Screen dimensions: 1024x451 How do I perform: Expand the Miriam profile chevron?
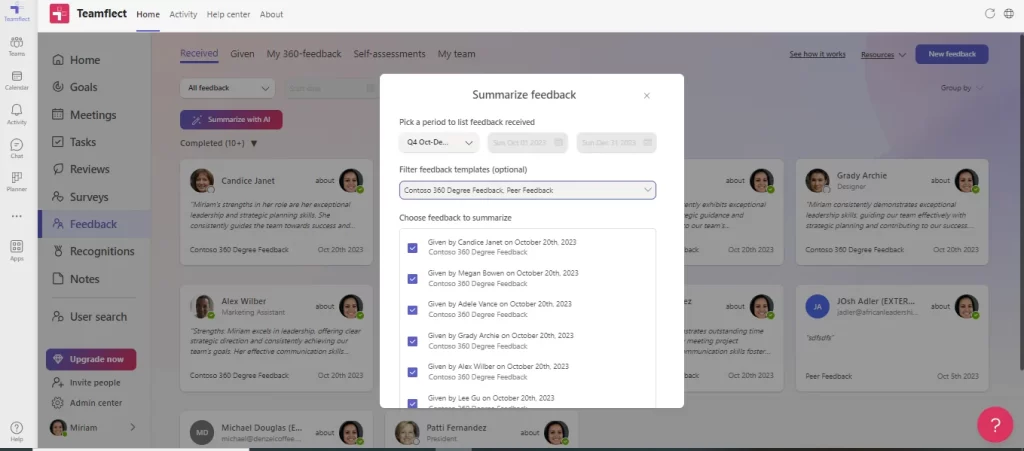coord(133,428)
